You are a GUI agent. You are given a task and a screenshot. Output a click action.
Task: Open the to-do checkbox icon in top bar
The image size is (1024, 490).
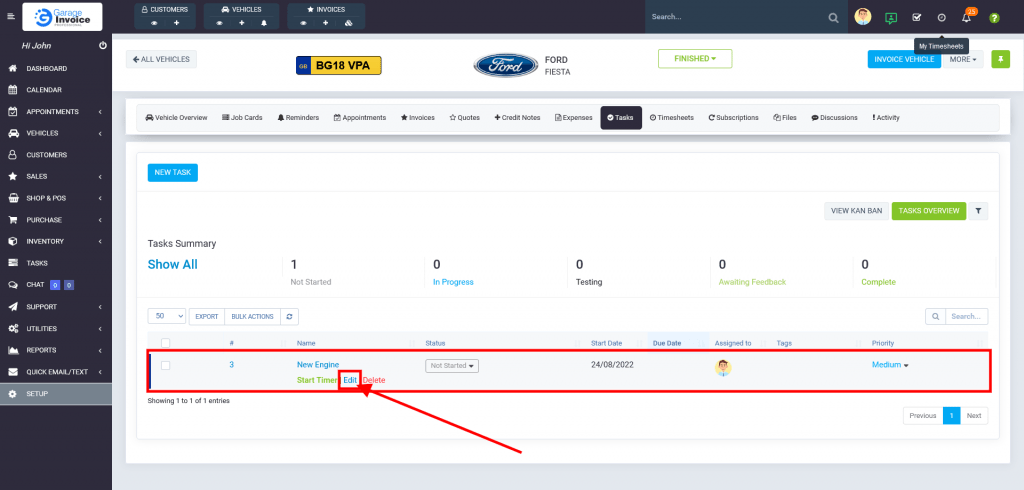click(x=916, y=18)
